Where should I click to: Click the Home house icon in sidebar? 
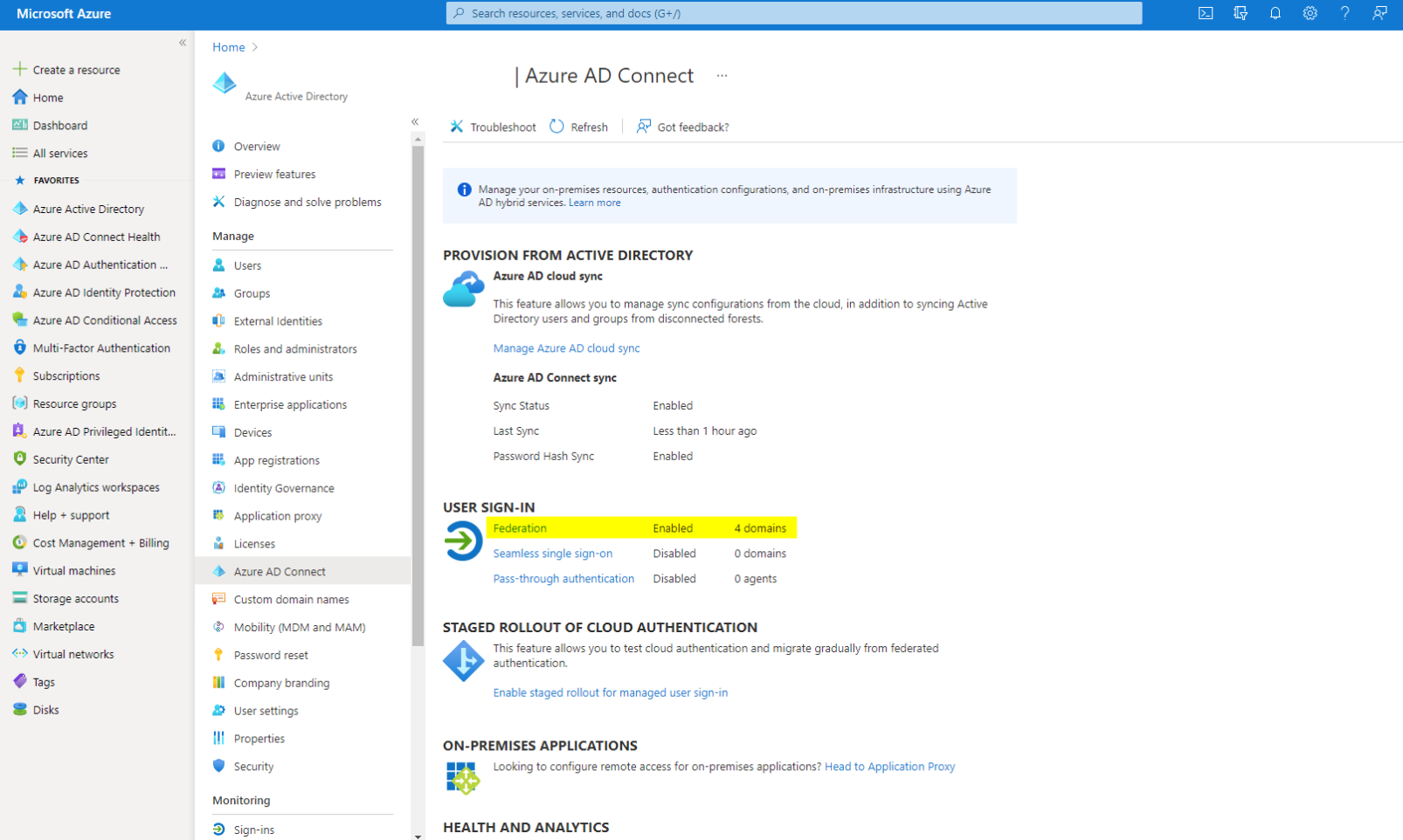pos(20,97)
